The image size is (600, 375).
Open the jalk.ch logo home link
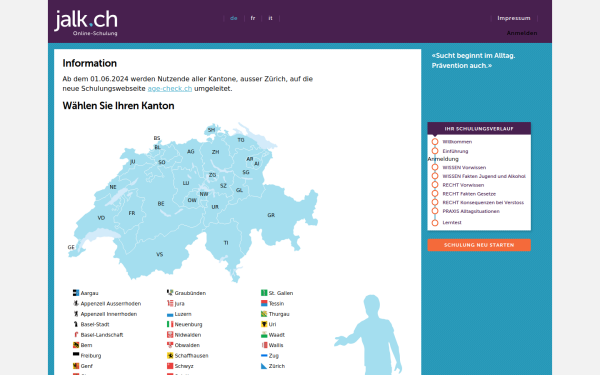point(86,23)
